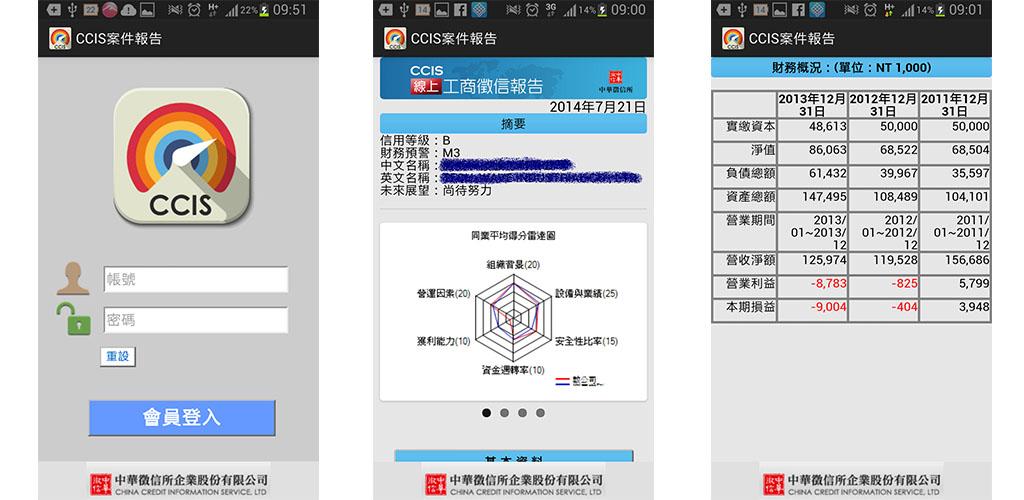This screenshot has height=500, width=1024.
Task: Tap the blue diamond icon on the 09:00 status bar
Action: (479, 10)
